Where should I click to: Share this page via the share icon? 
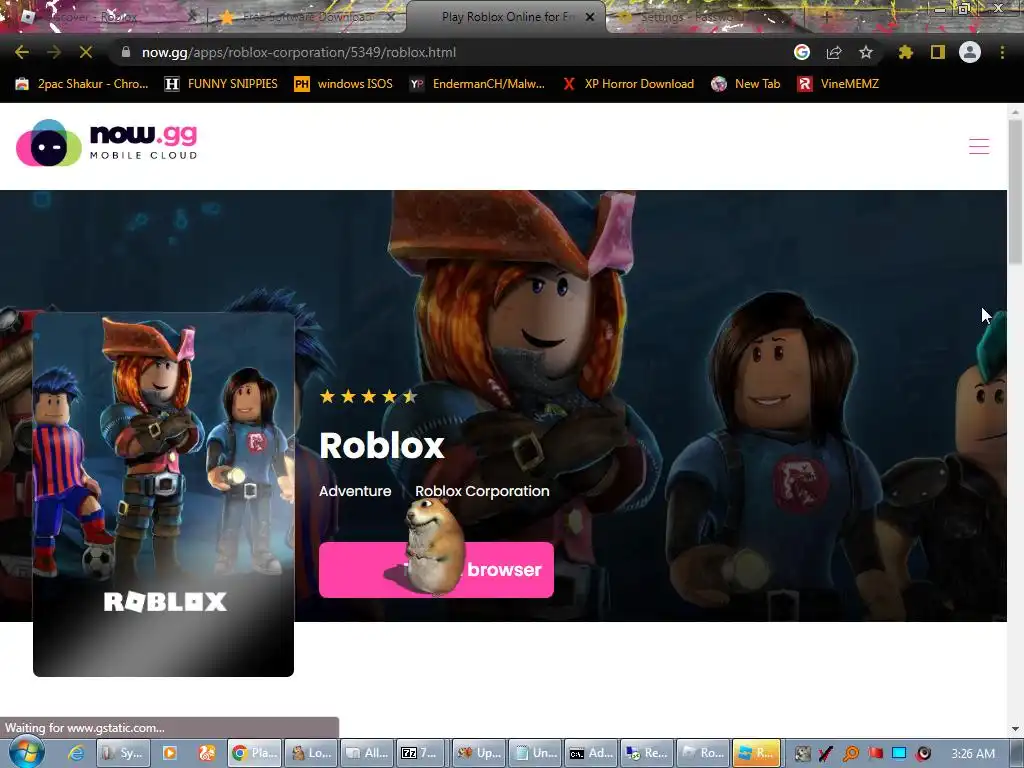pyautogui.click(x=834, y=52)
